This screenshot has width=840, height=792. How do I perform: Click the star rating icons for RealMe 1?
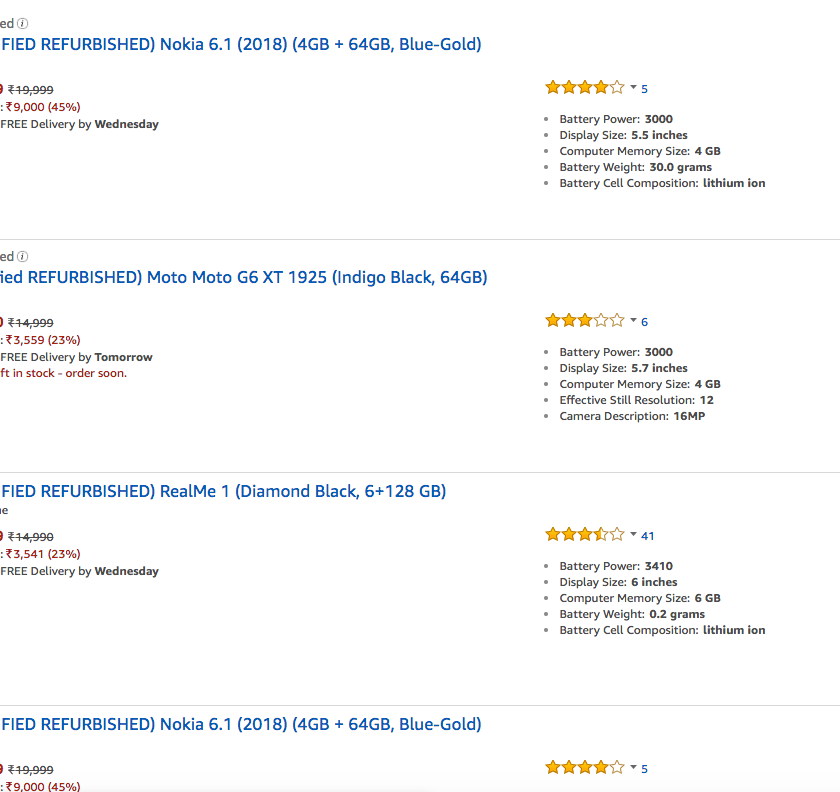[x=584, y=535]
